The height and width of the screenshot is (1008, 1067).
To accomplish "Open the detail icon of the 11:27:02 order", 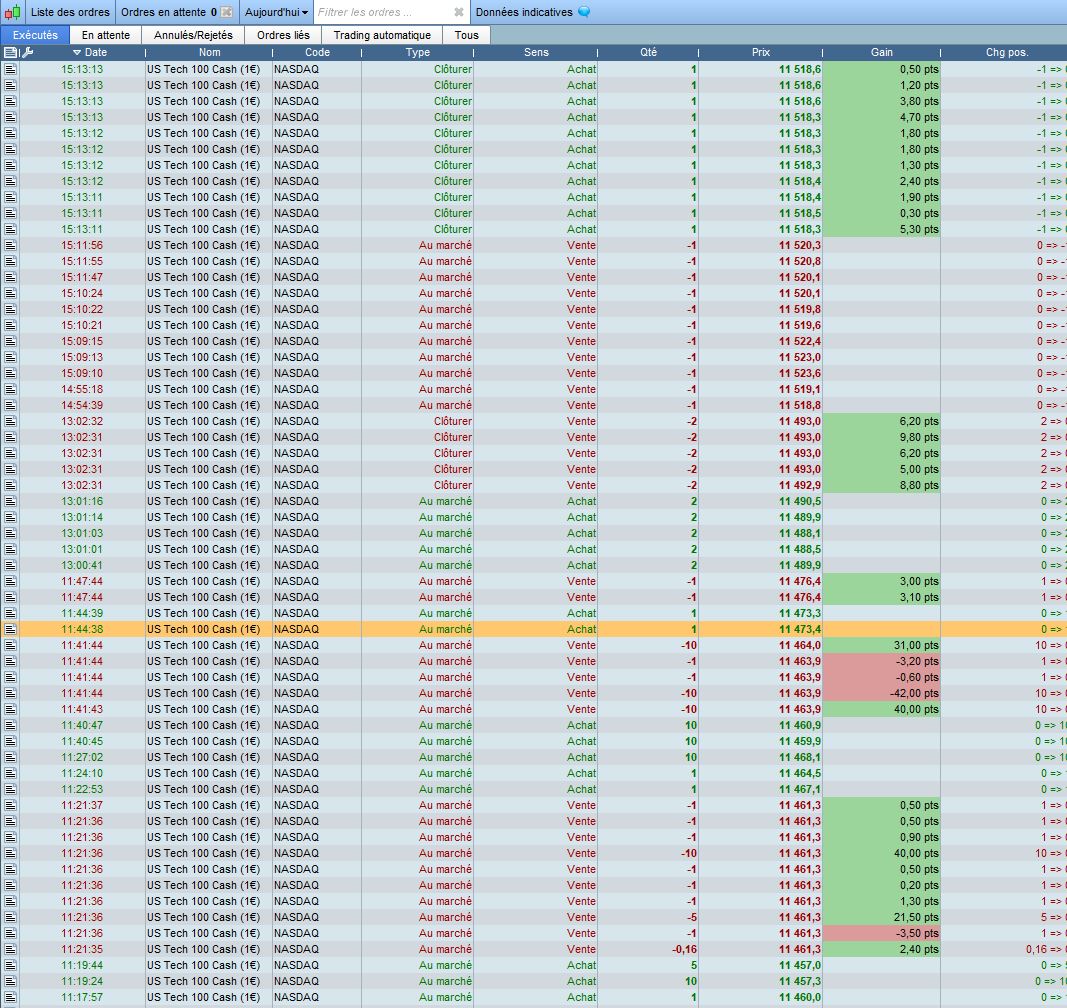I will (x=10, y=757).
